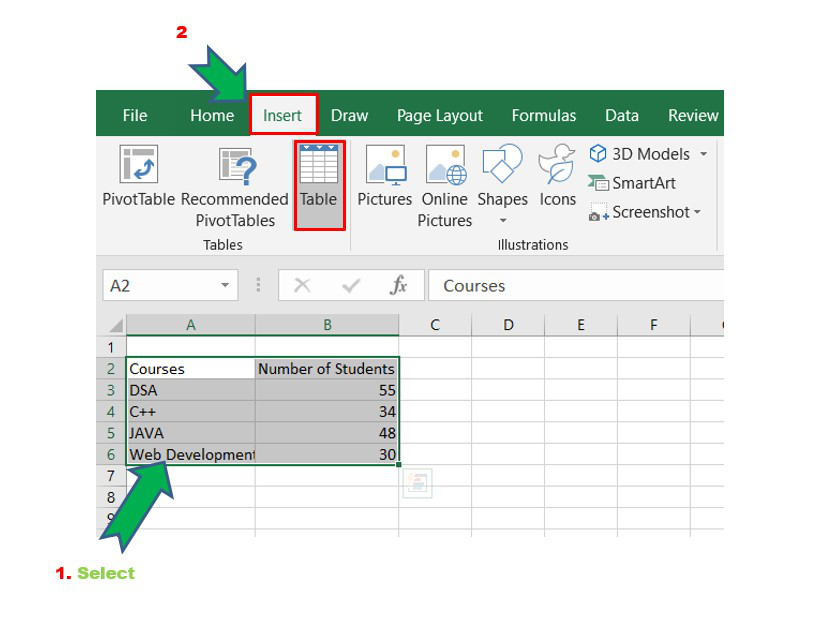The image size is (830, 626).
Task: Click the JAVA cell
Action: (x=191, y=433)
